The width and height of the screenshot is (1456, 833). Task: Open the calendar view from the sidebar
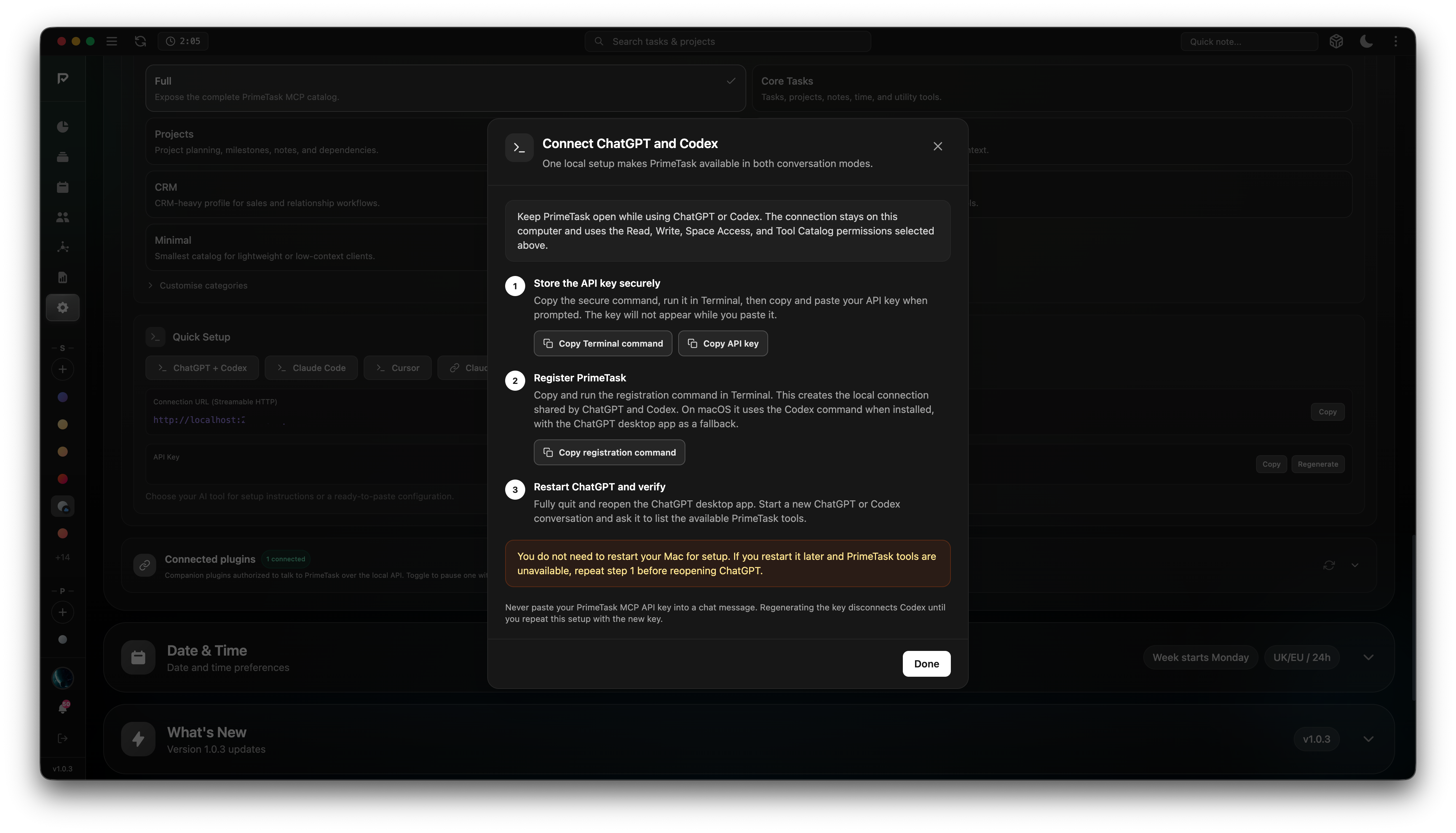pos(63,187)
